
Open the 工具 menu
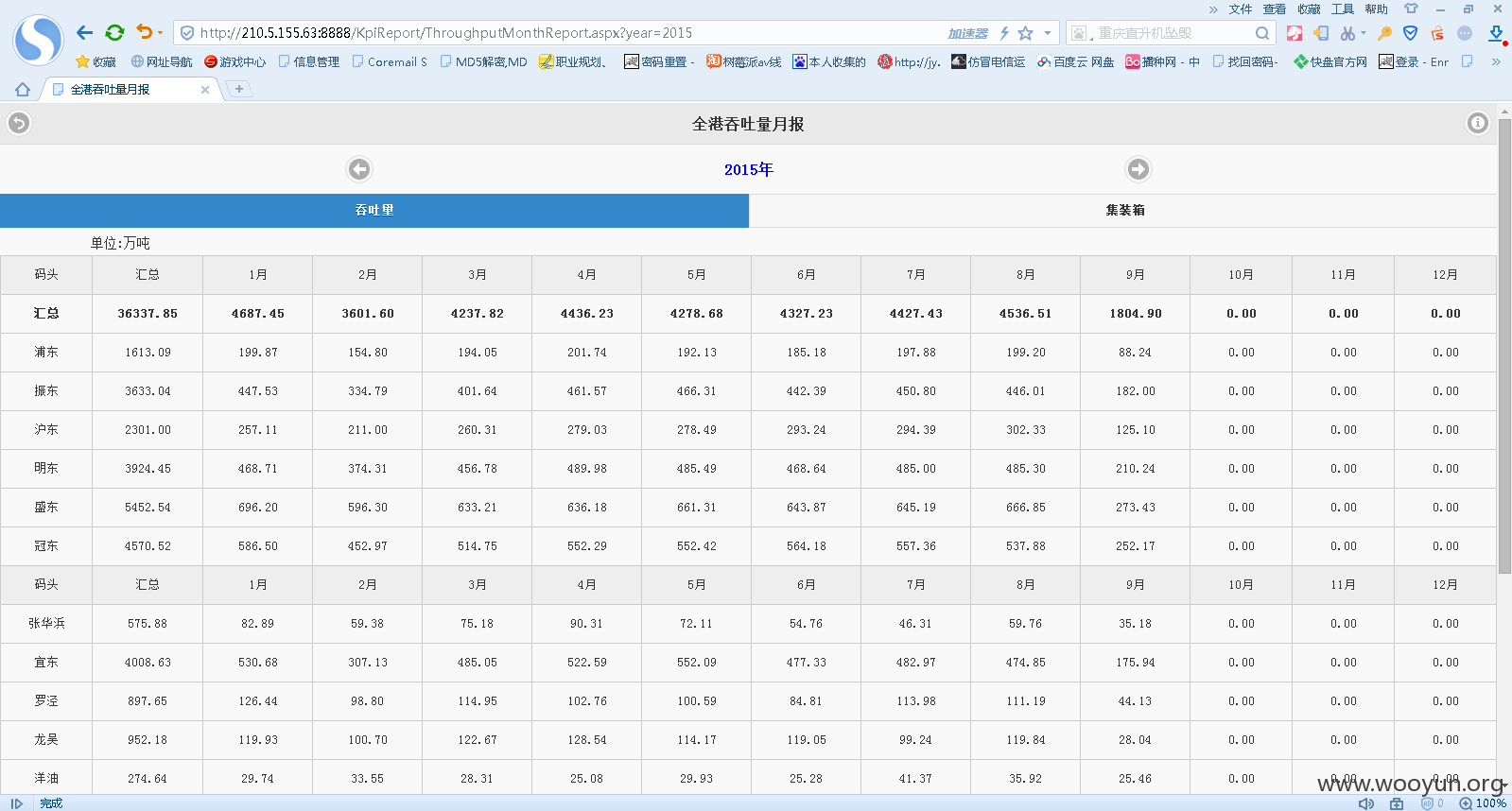click(x=1343, y=9)
